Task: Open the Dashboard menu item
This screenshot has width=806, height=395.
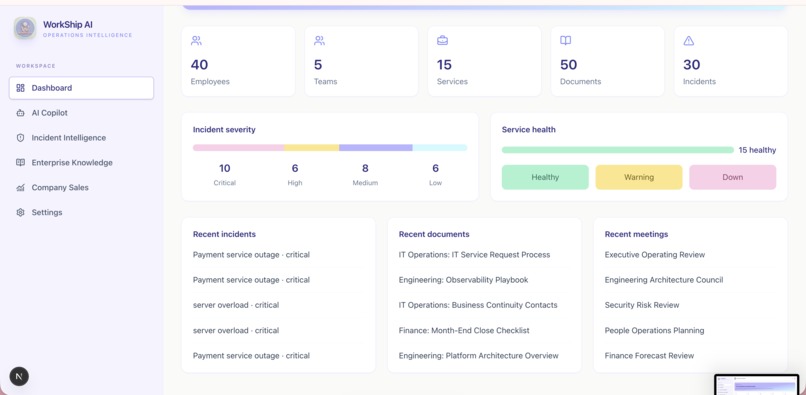Action: coord(81,88)
